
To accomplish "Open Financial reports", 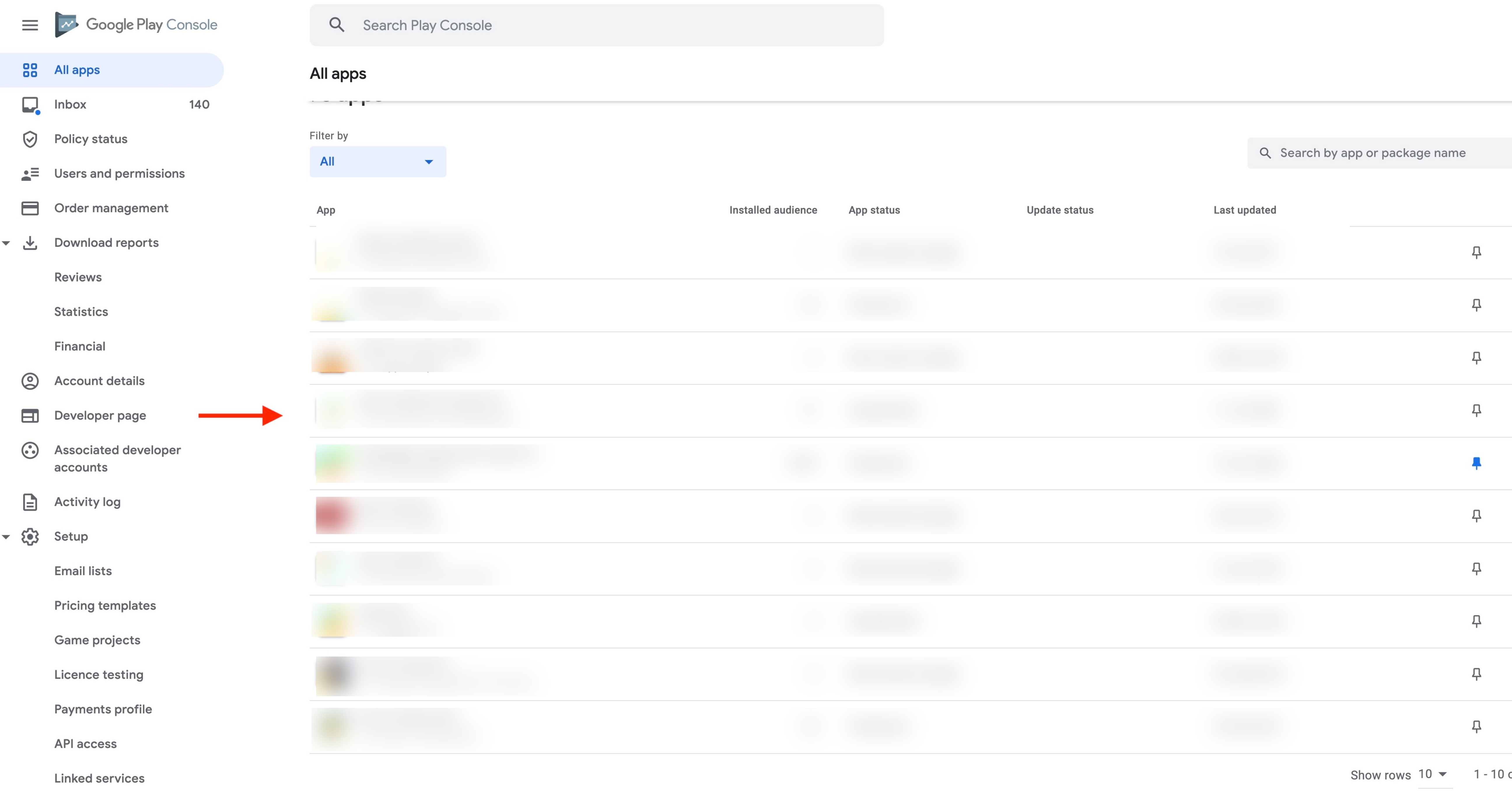I will click(x=80, y=347).
